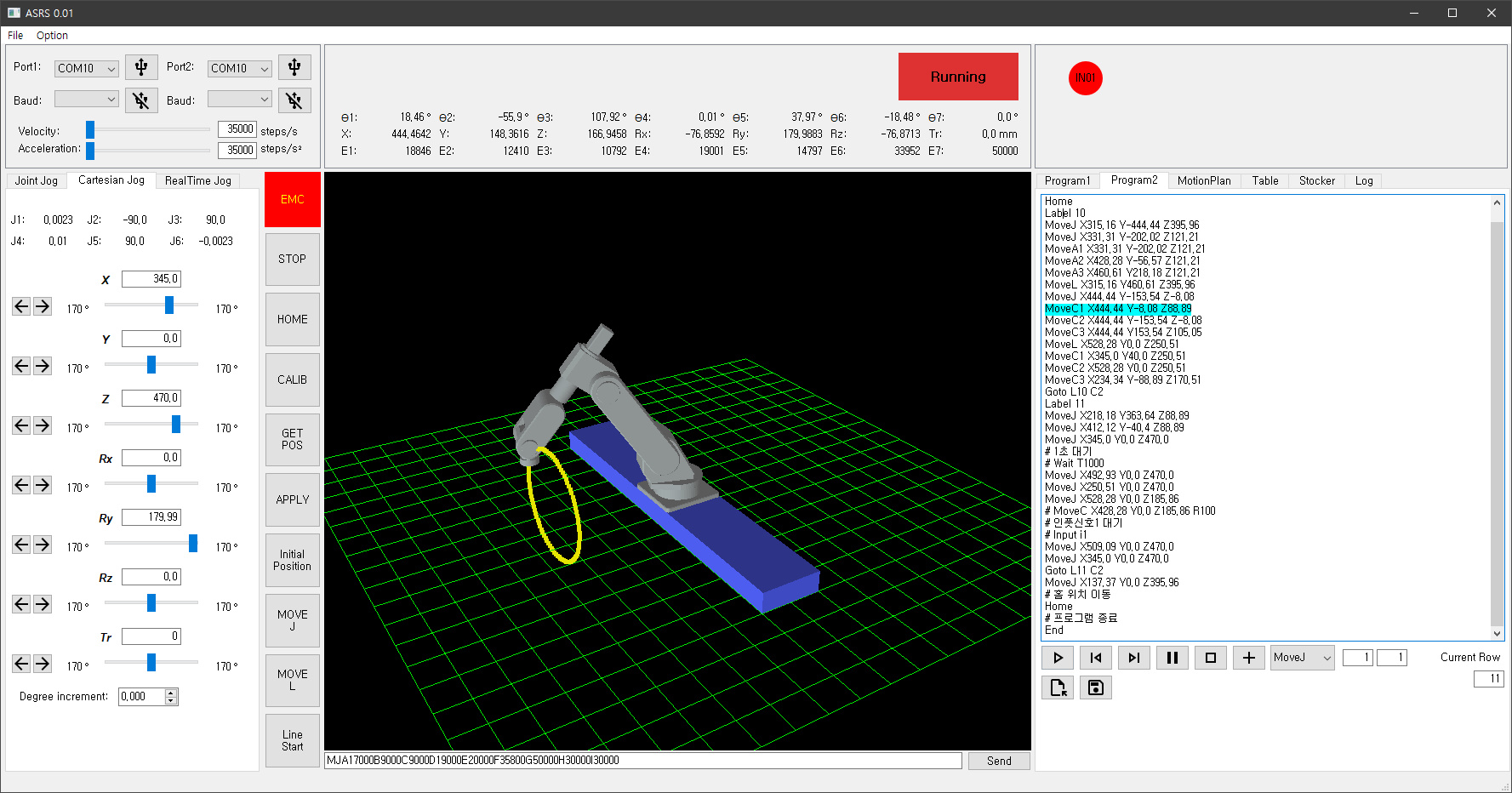Increase Degree increment with spinner arrow
Image resolution: width=1512 pixels, height=793 pixels.
[x=171, y=693]
